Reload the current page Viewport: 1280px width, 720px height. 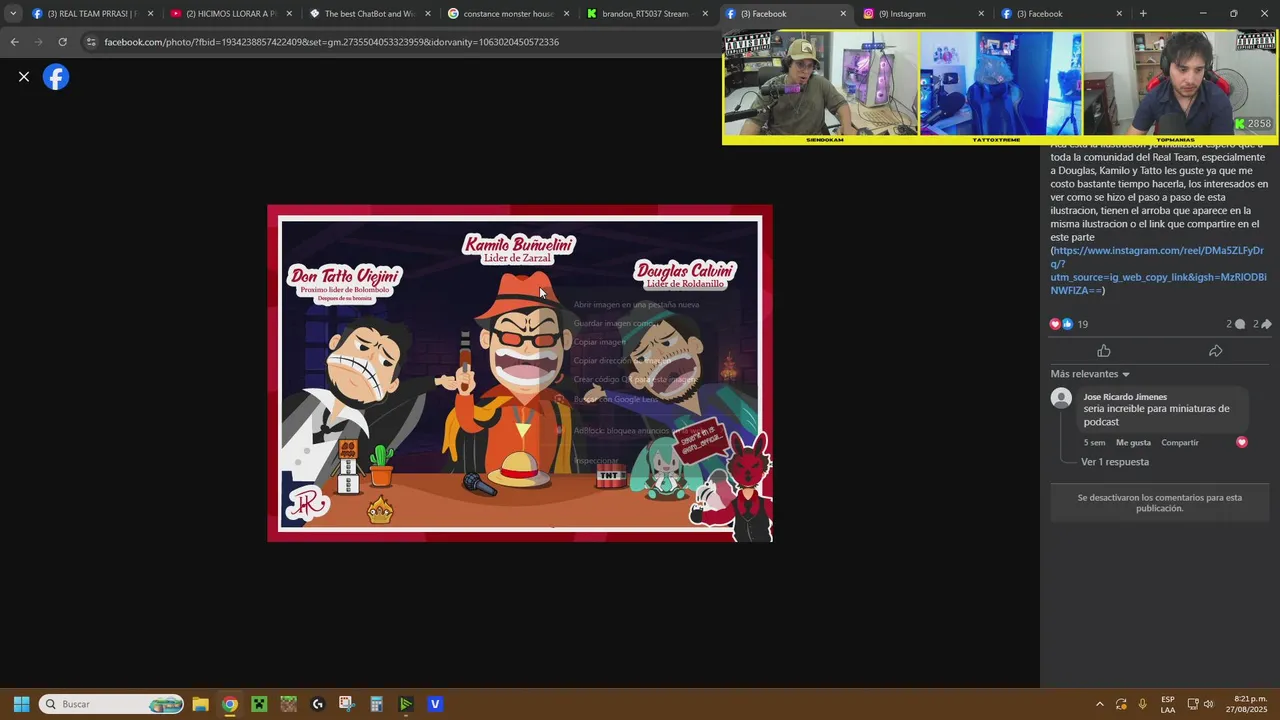[x=62, y=42]
